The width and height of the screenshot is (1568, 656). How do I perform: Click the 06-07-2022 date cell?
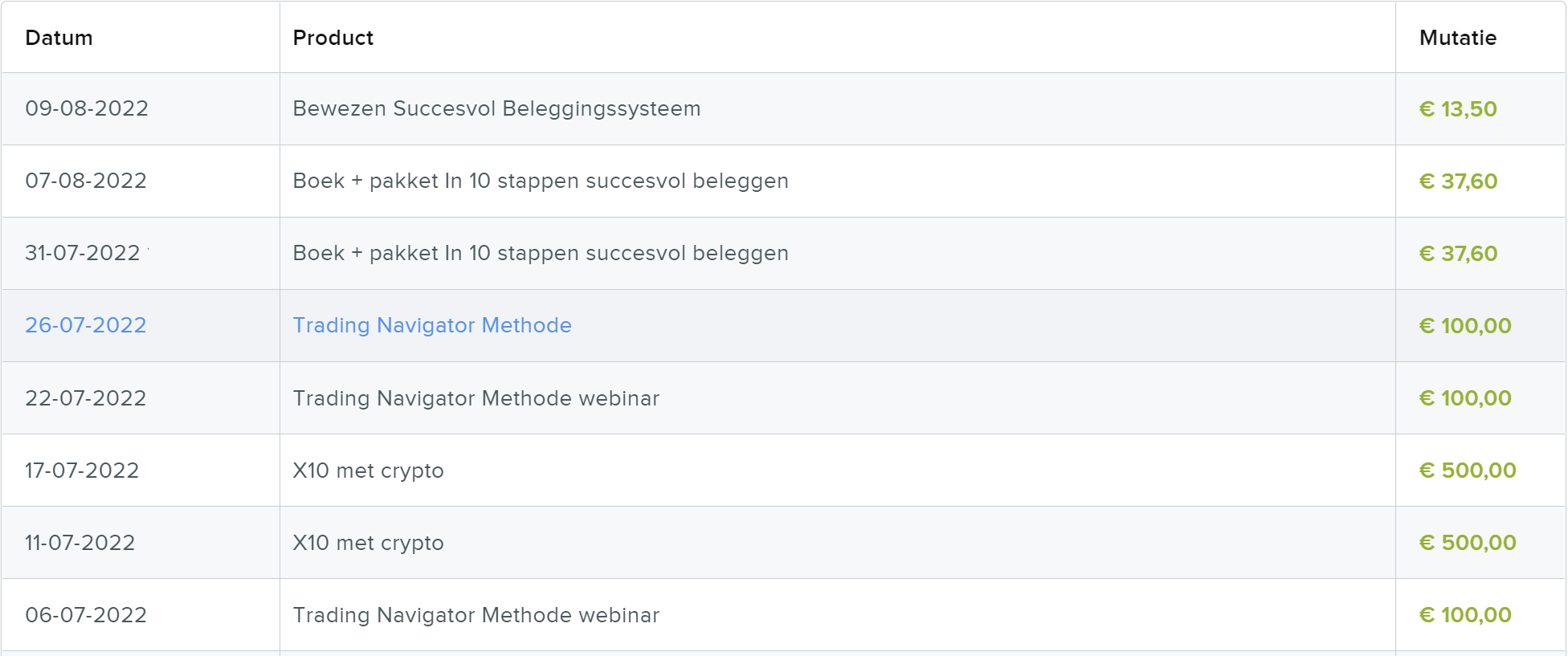pos(86,615)
